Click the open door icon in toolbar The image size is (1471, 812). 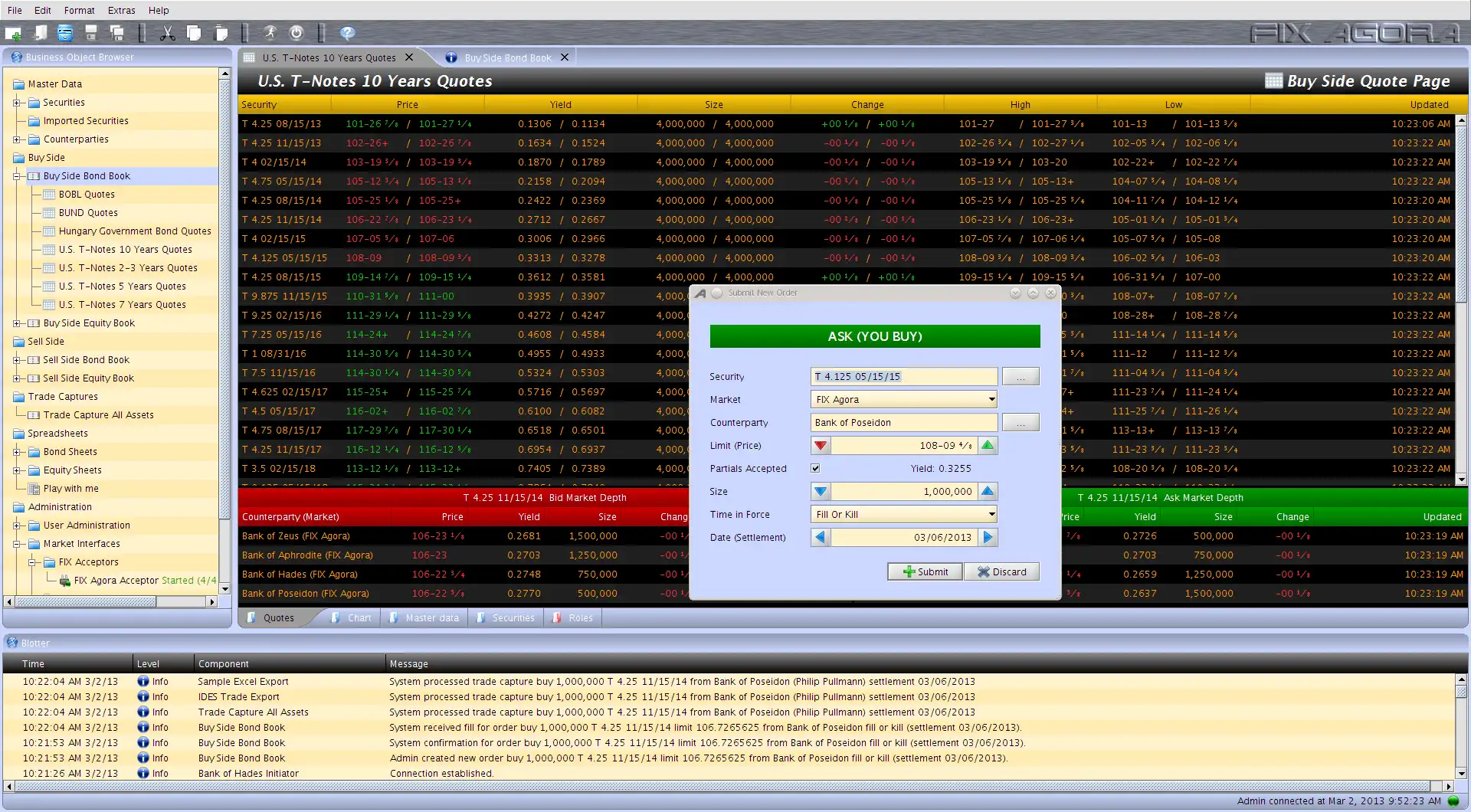(x=41, y=33)
